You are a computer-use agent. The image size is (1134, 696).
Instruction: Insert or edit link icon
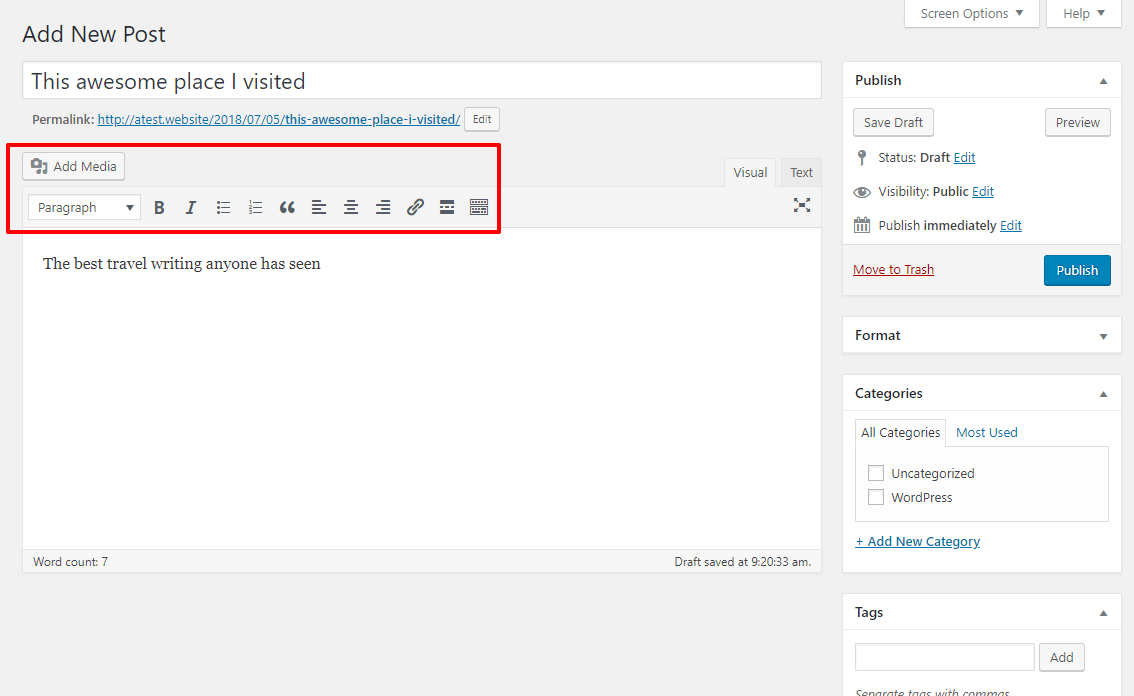coord(414,208)
